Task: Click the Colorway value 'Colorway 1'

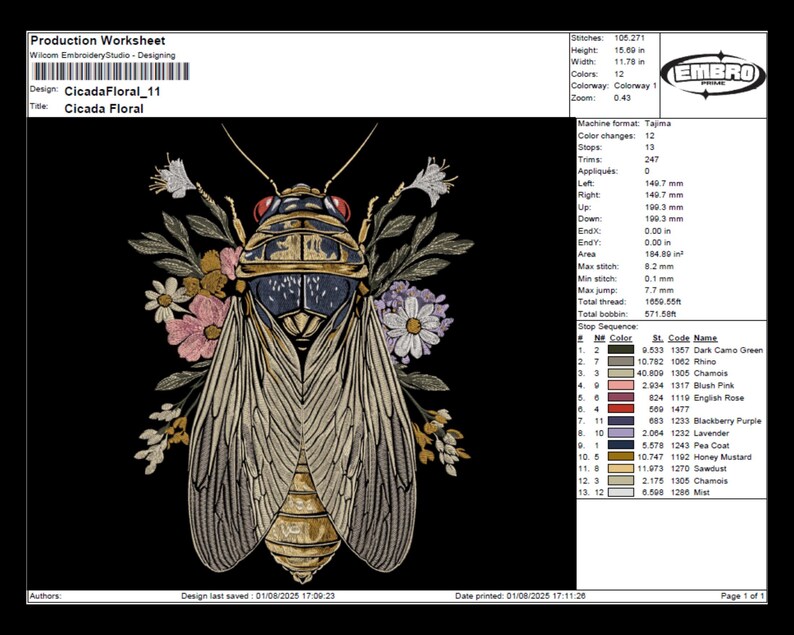Action: click(x=636, y=86)
